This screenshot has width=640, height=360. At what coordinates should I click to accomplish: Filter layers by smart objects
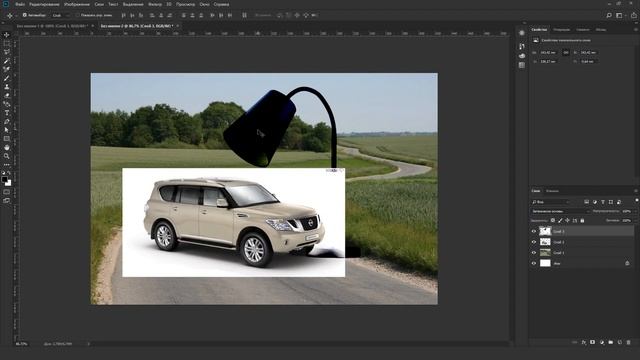click(x=619, y=202)
